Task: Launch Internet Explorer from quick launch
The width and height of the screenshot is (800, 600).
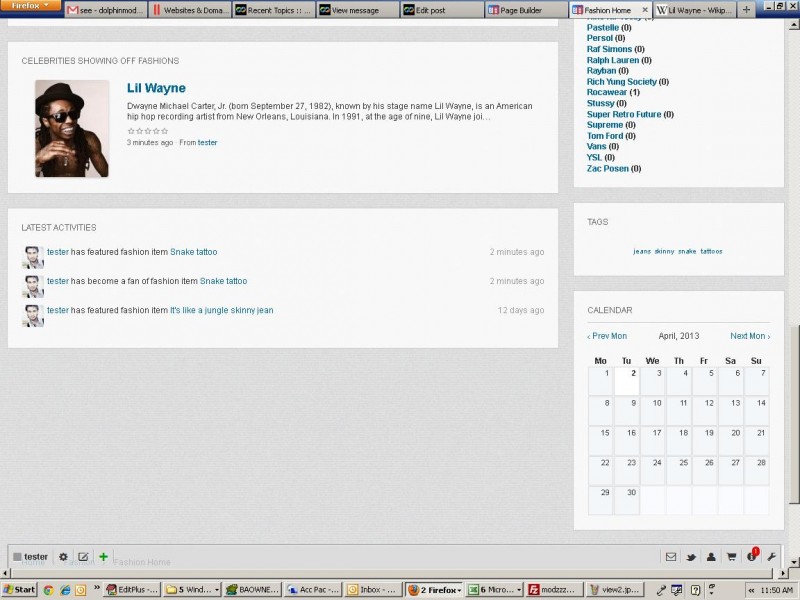Action: tap(65, 590)
